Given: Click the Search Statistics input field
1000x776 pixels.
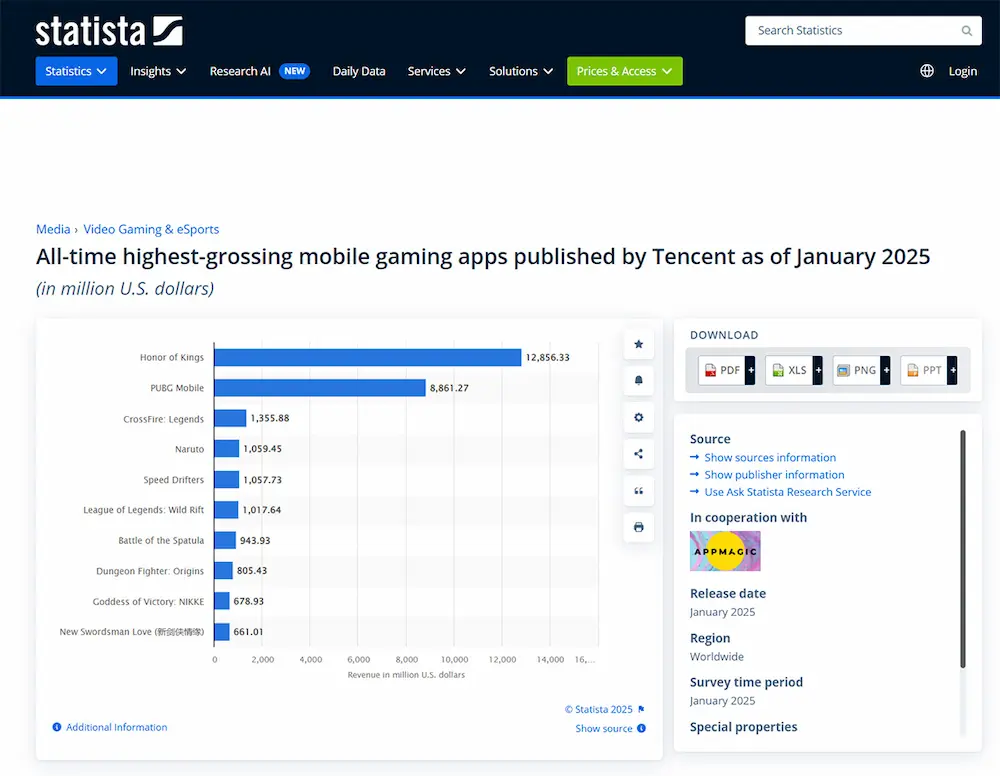Looking at the screenshot, I should 863,31.
